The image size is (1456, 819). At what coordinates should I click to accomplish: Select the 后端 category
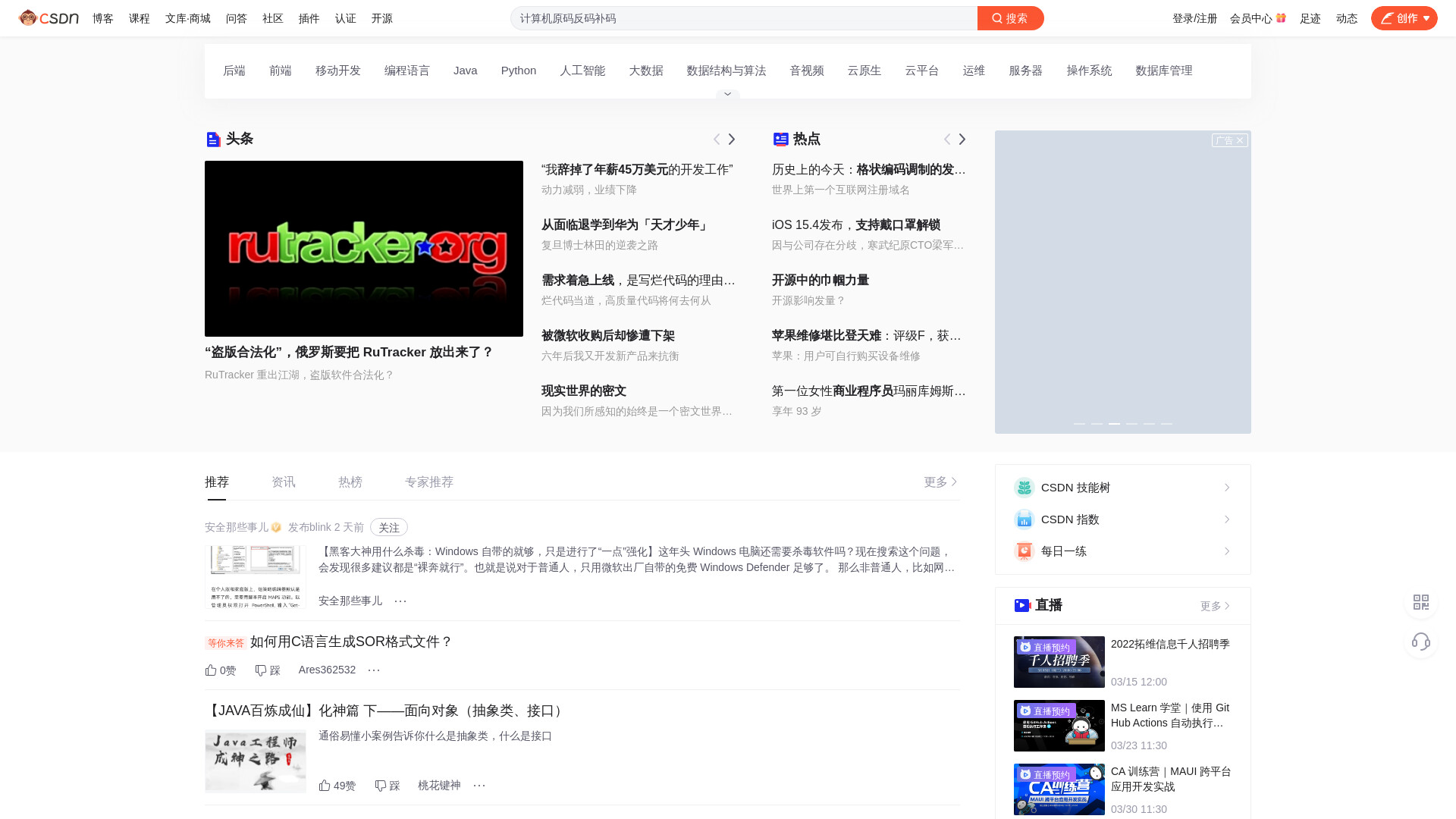point(234,71)
